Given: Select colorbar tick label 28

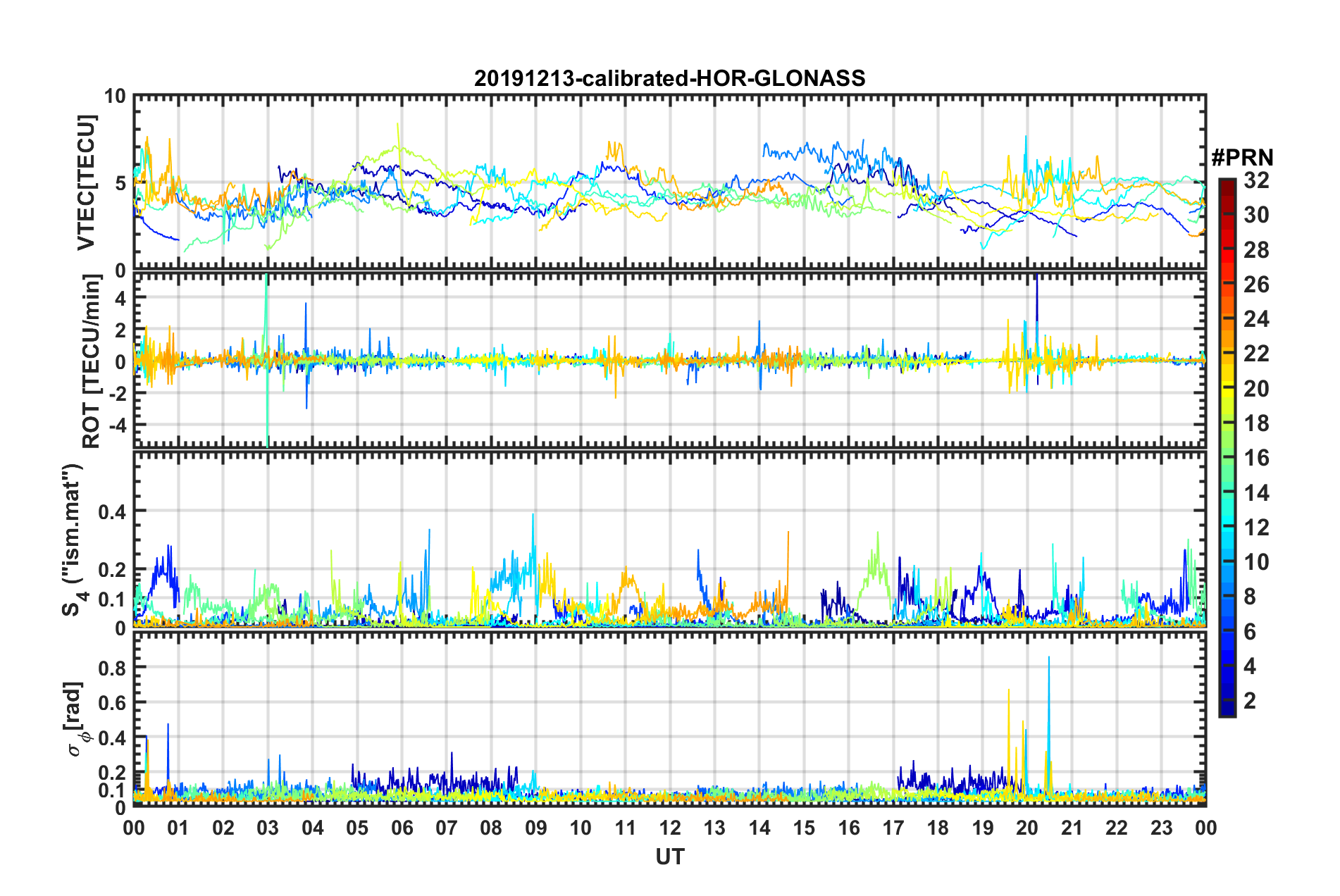Looking at the screenshot, I should click(1256, 250).
